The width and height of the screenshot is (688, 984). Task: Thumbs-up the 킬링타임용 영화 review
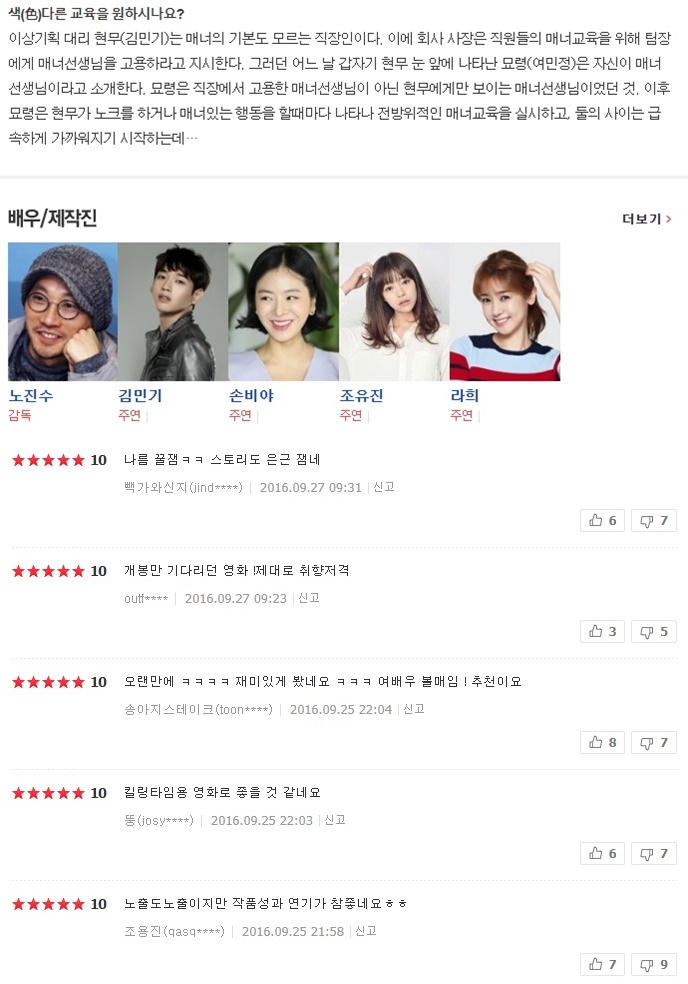click(603, 853)
